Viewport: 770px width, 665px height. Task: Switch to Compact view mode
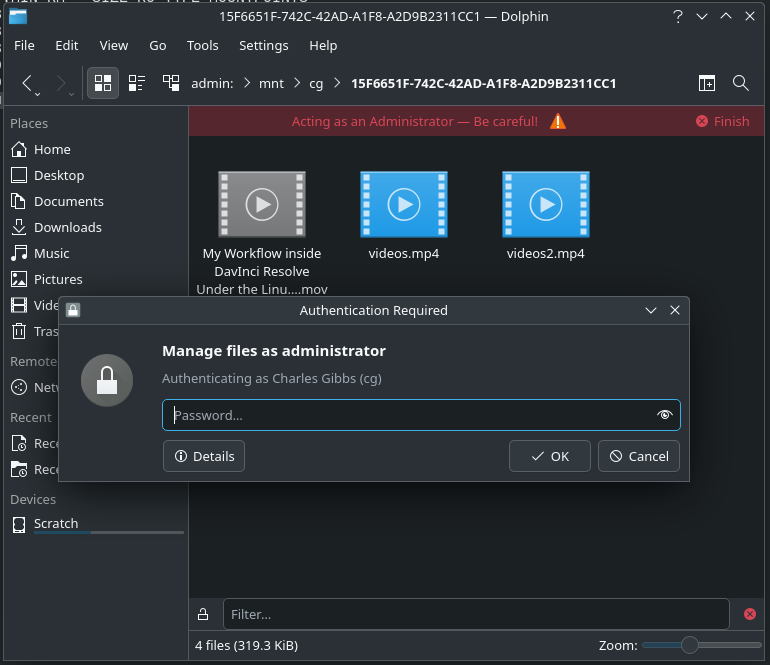point(136,83)
